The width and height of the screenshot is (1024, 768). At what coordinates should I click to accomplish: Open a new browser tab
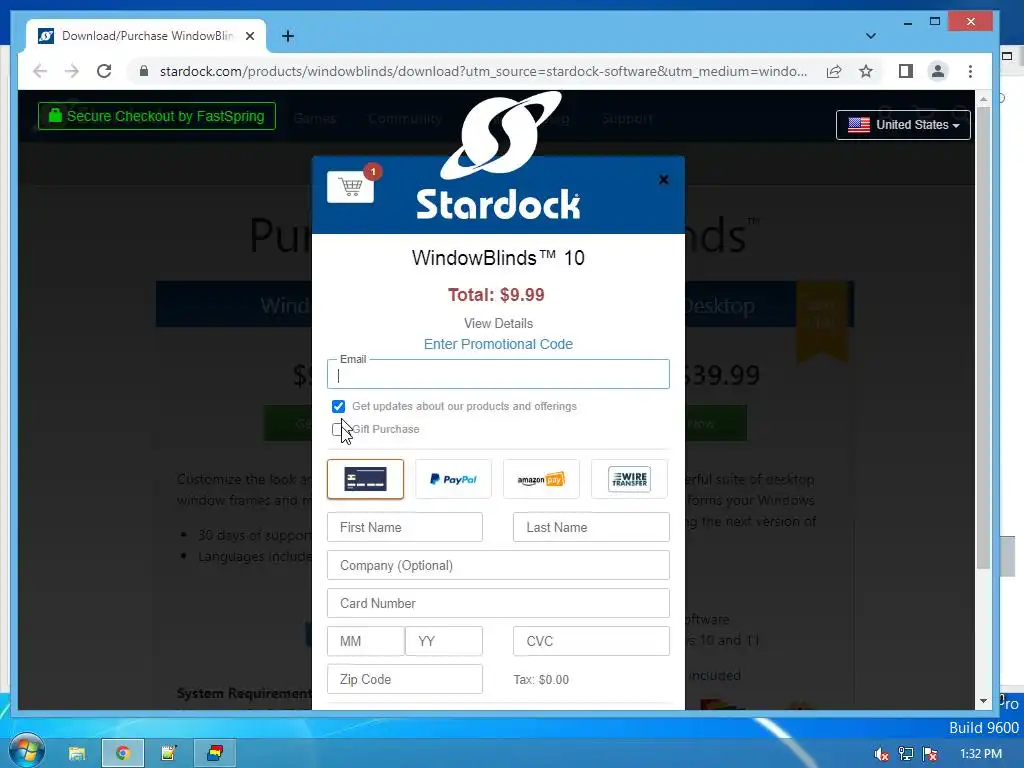click(x=288, y=36)
